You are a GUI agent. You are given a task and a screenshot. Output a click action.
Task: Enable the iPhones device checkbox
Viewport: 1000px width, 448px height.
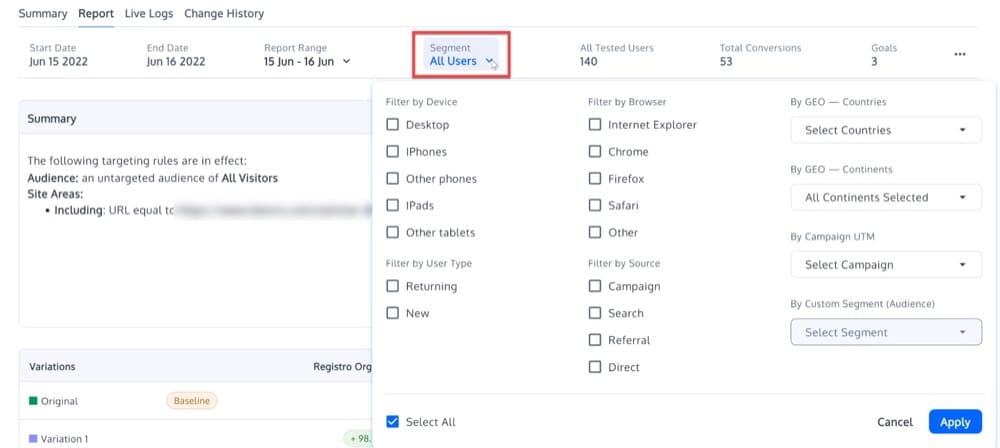point(393,152)
